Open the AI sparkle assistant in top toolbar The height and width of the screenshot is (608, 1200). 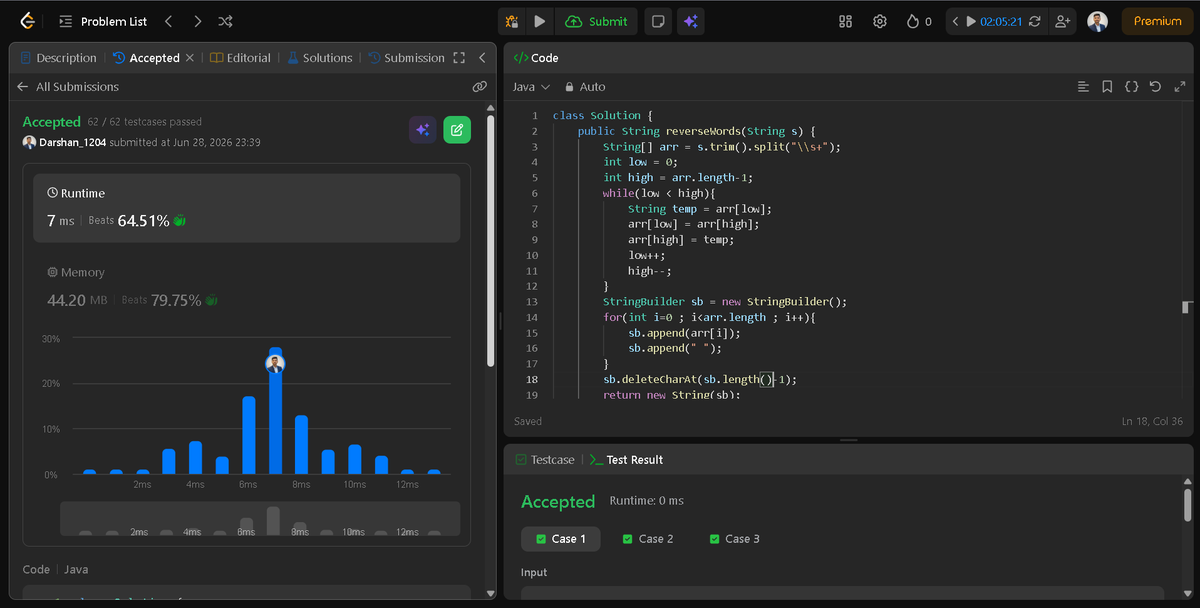coord(690,21)
